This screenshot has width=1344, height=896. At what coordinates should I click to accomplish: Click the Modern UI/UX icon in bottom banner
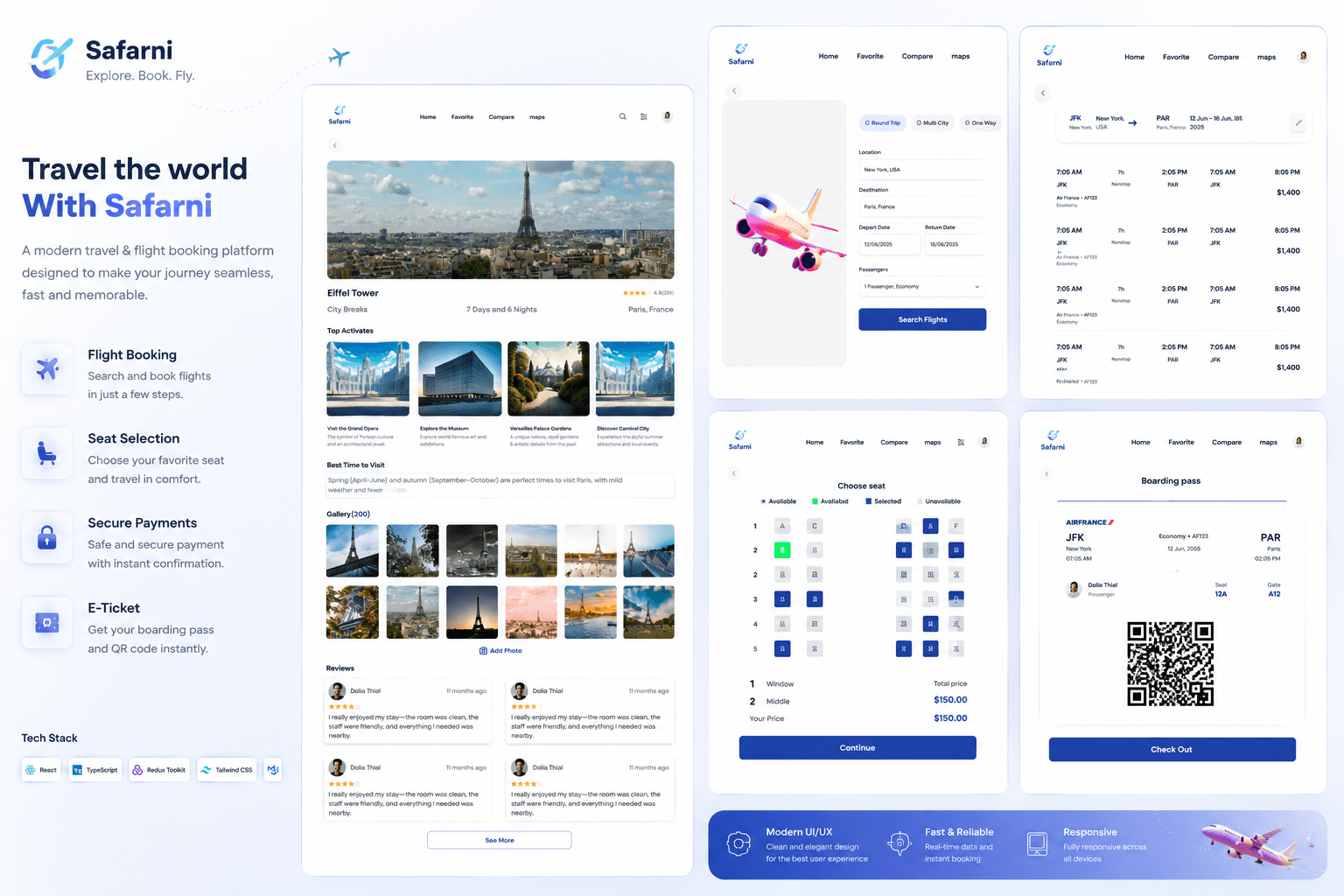739,843
